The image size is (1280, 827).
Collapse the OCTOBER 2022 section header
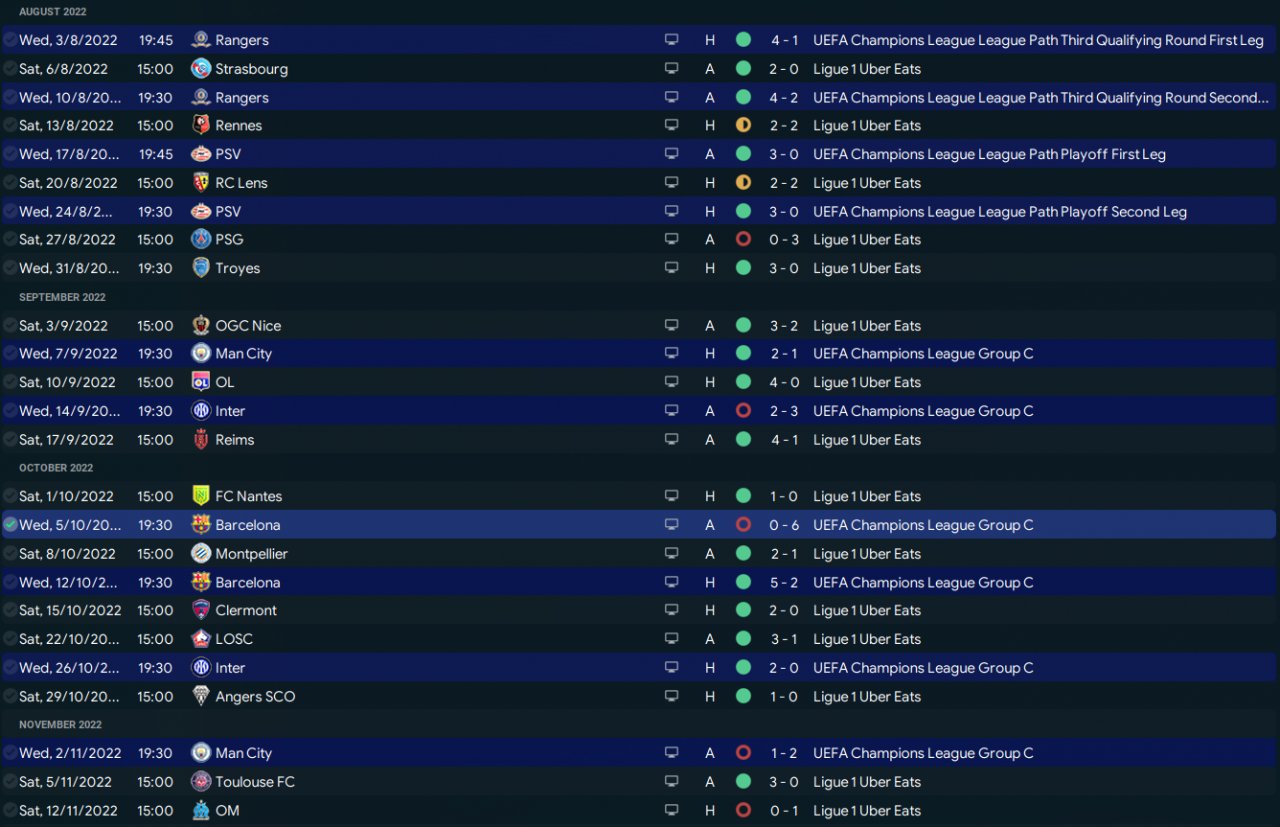(x=56, y=468)
